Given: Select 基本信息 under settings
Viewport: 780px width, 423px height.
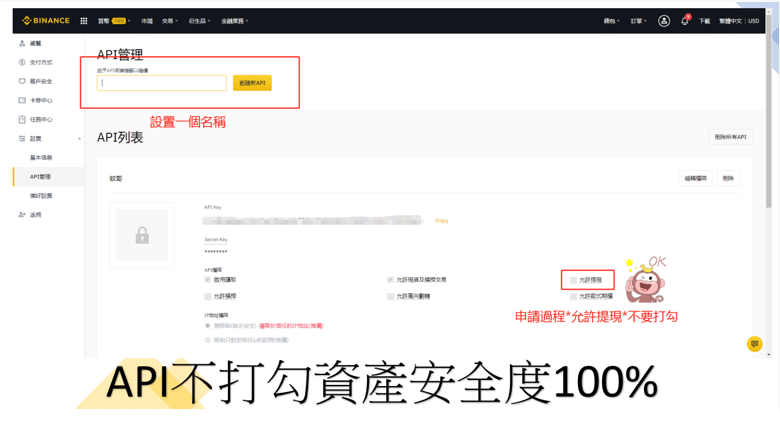Looking at the screenshot, I should pyautogui.click(x=41, y=158).
